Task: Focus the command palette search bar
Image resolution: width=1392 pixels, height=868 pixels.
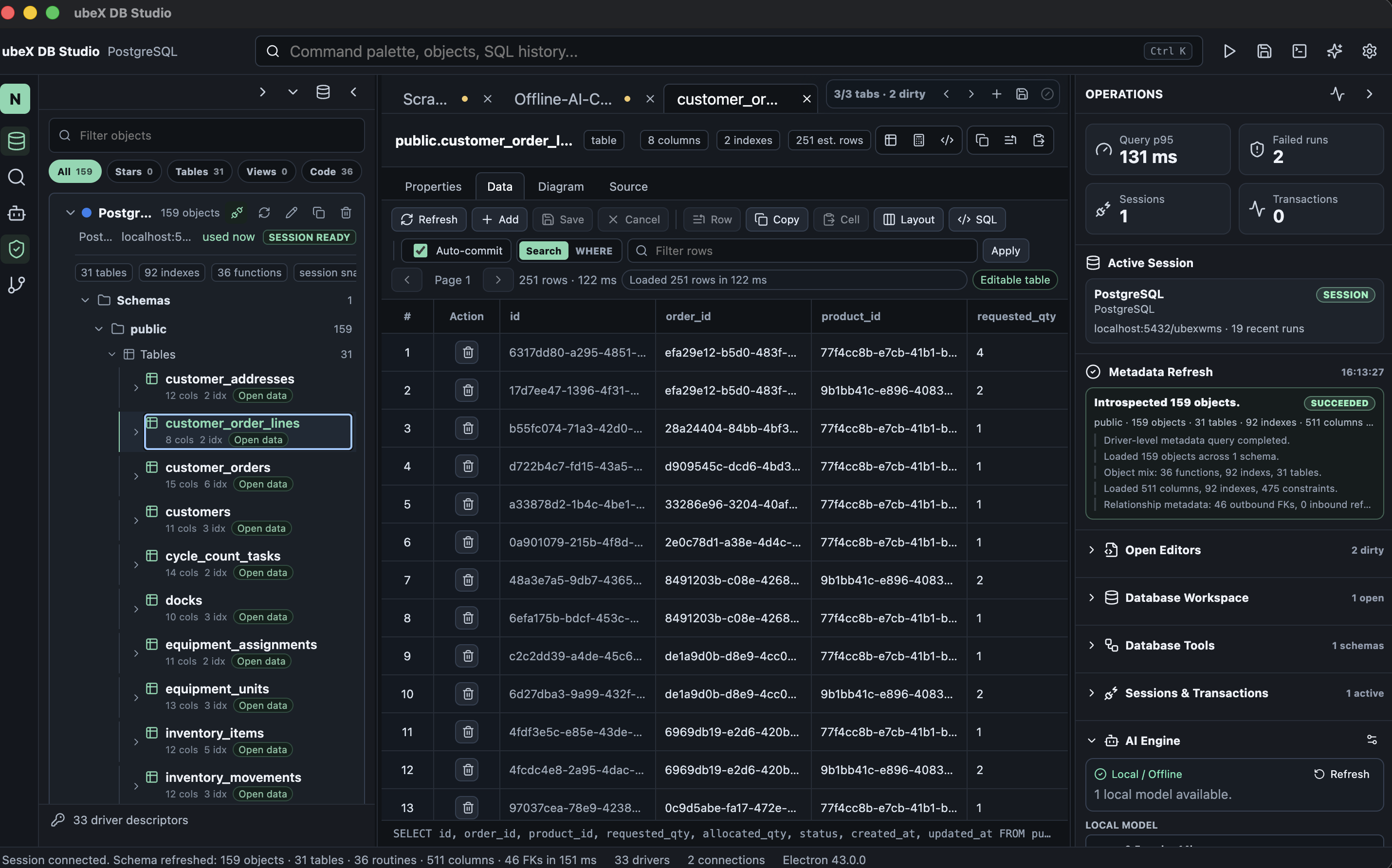Action: 728,51
